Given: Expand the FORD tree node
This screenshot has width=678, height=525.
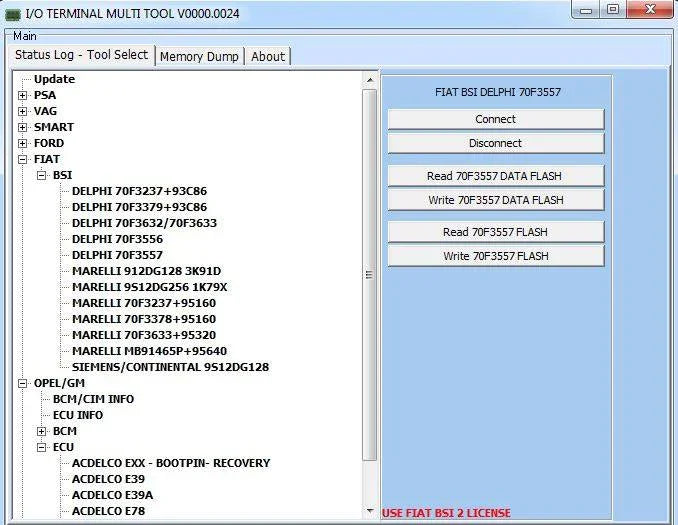Looking at the screenshot, I should tap(23, 143).
